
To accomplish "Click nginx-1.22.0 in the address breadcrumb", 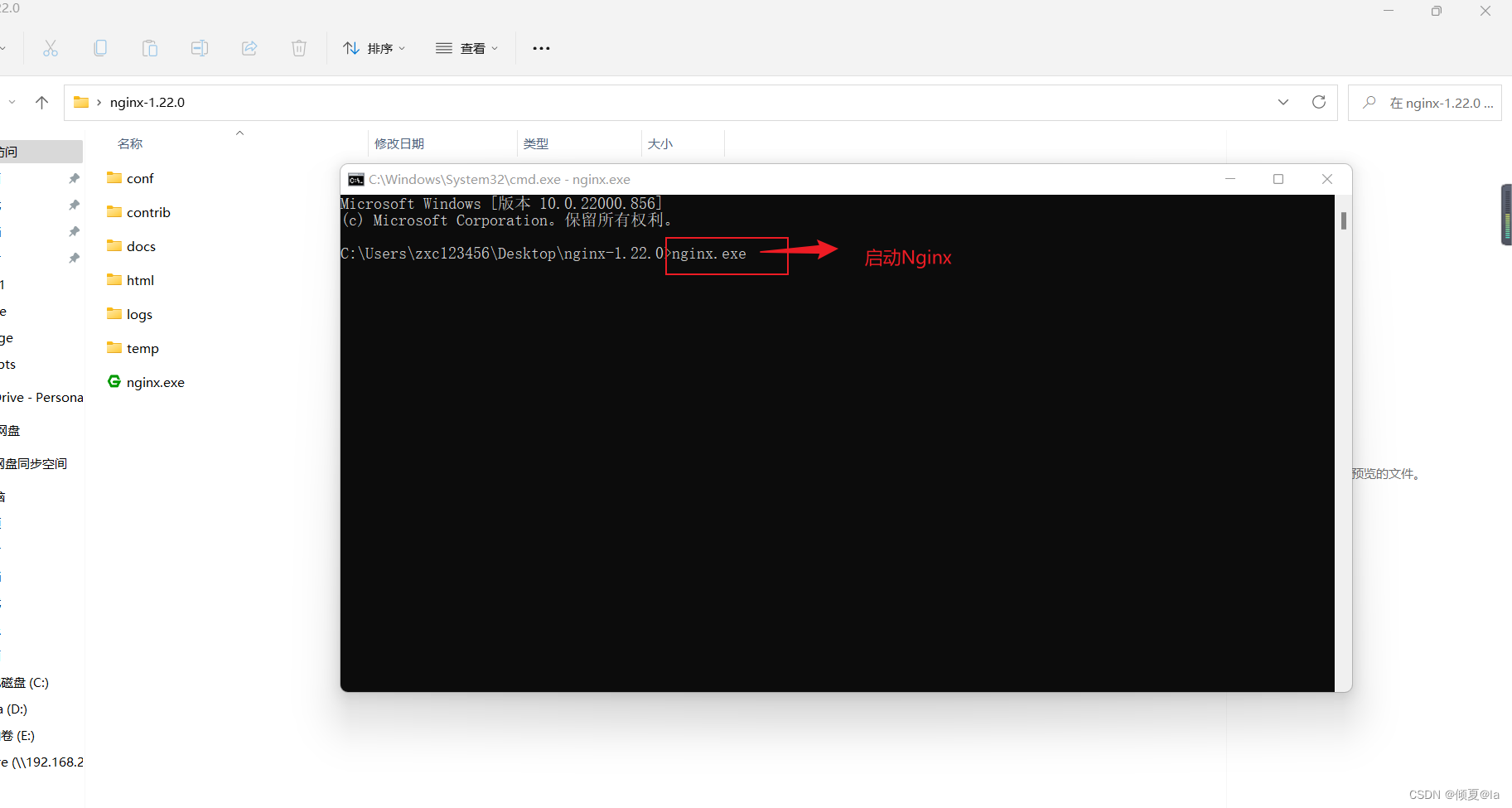I will click(x=147, y=102).
